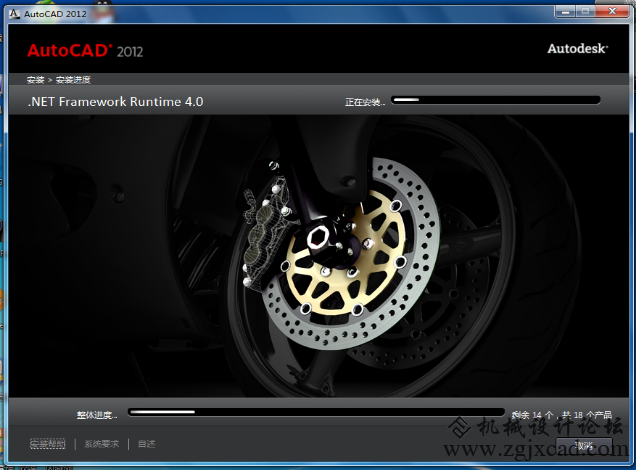Screen dimensions: 636x470
Task: Click the 正在安装 status text
Action: 365,102
